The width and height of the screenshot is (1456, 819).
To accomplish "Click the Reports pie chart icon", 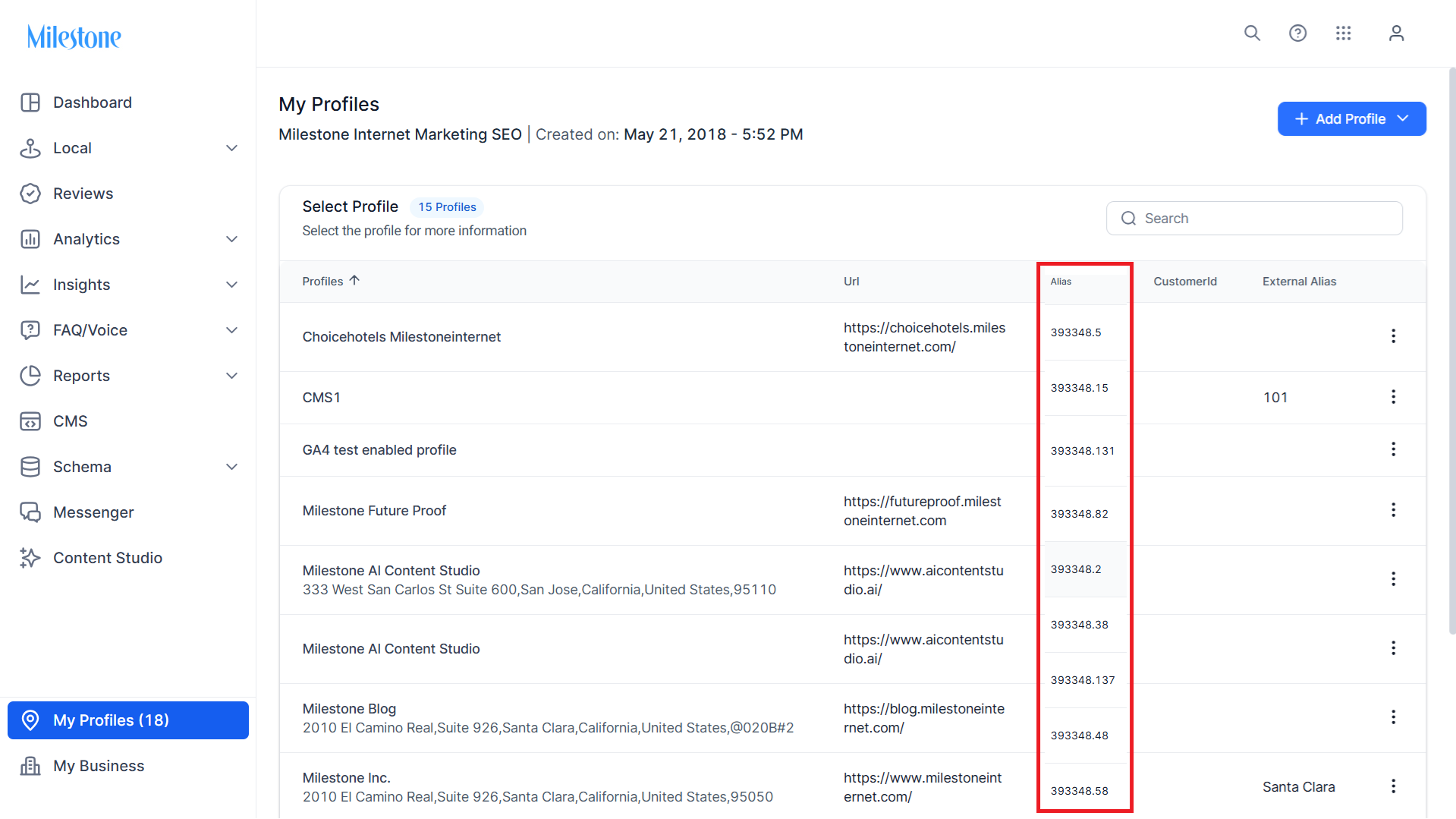I will (x=30, y=376).
